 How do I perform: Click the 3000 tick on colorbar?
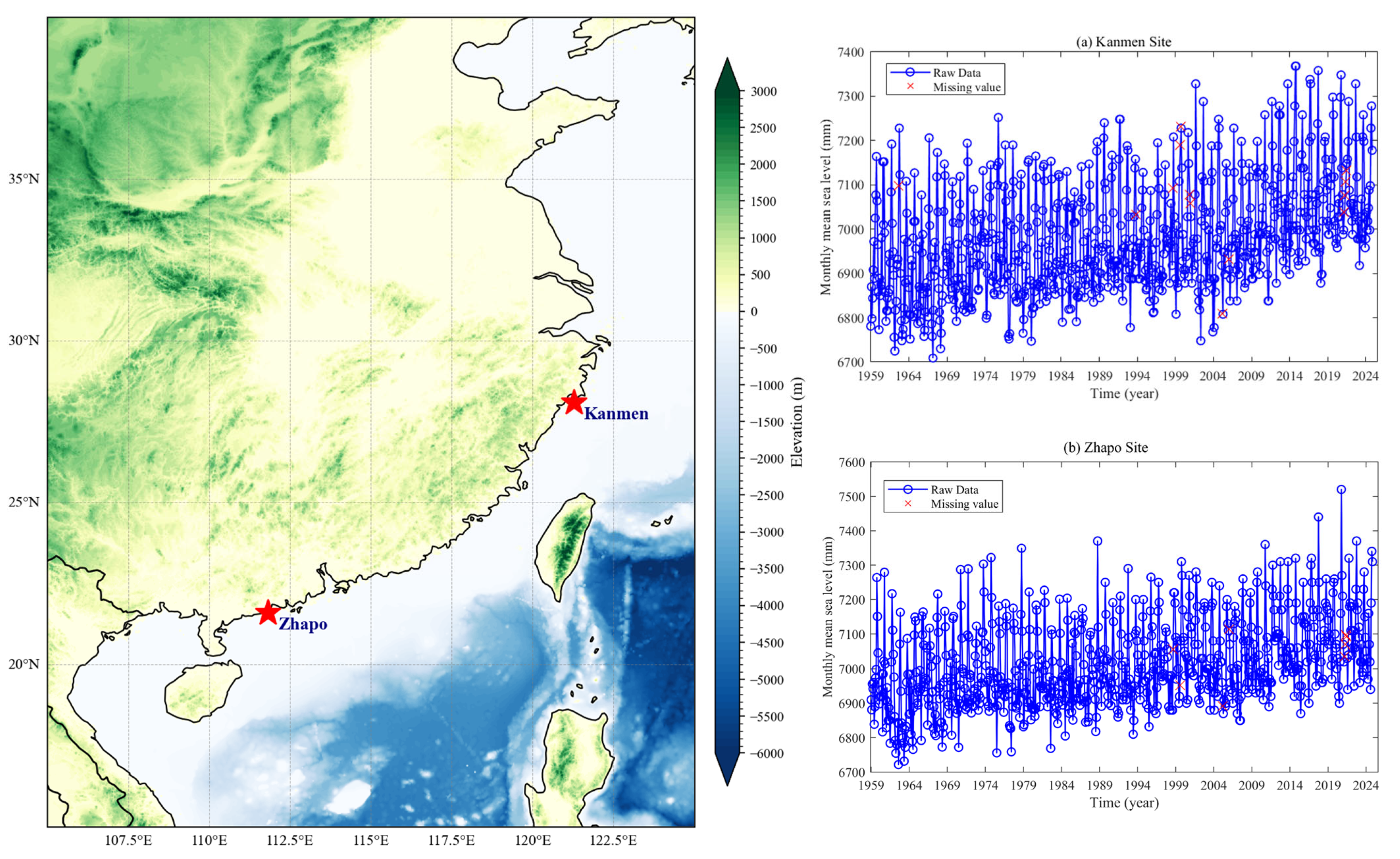pyautogui.click(x=763, y=91)
